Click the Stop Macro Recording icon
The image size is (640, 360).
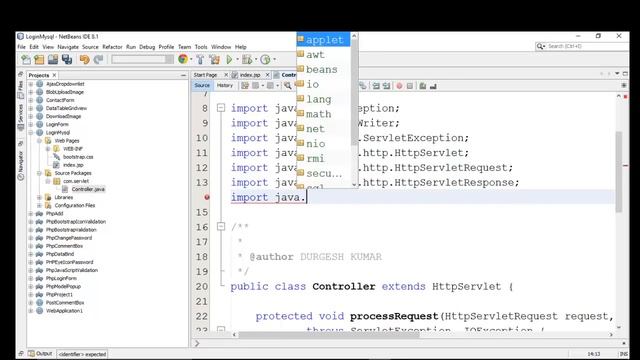tap(410, 86)
